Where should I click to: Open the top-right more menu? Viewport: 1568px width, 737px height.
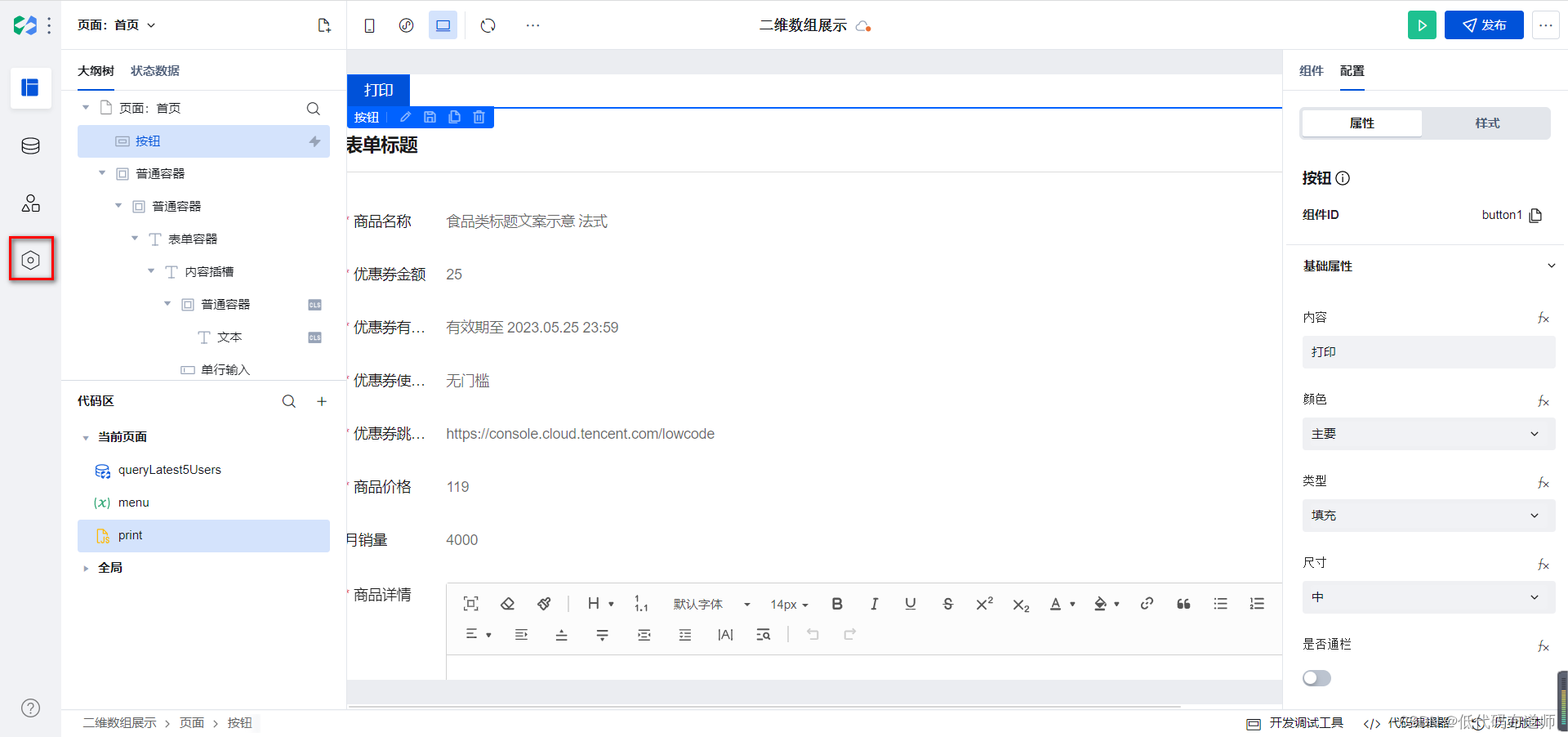pos(1545,25)
